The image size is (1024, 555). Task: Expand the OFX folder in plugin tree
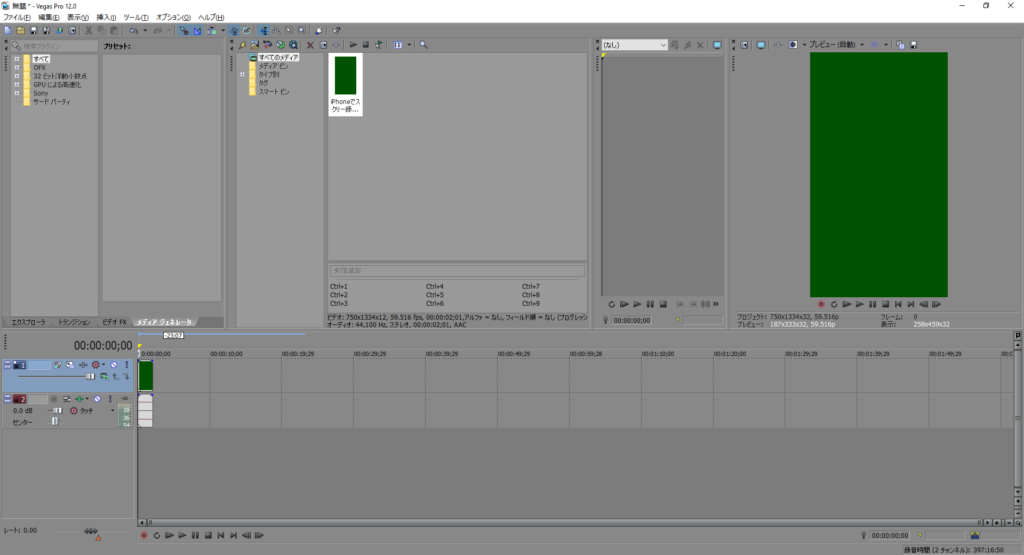[x=17, y=68]
